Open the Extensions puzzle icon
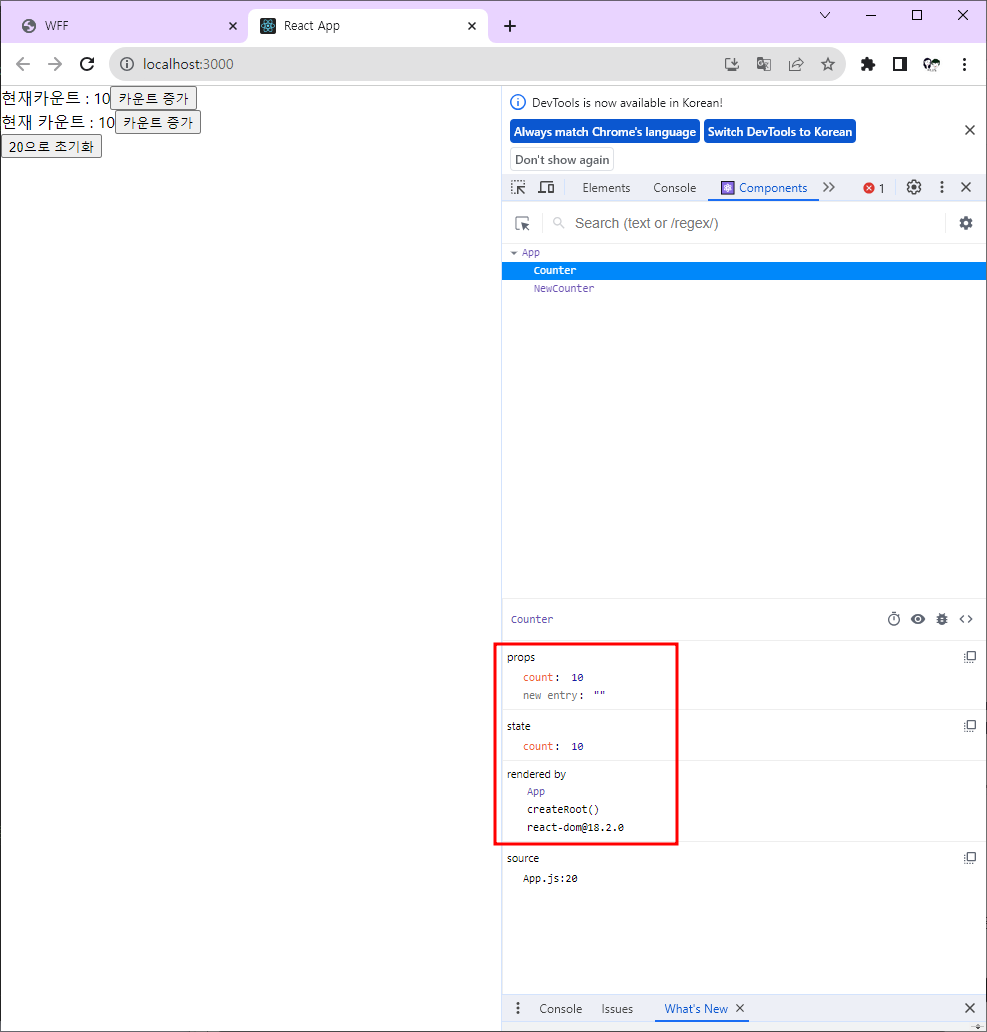987x1032 pixels. click(868, 64)
